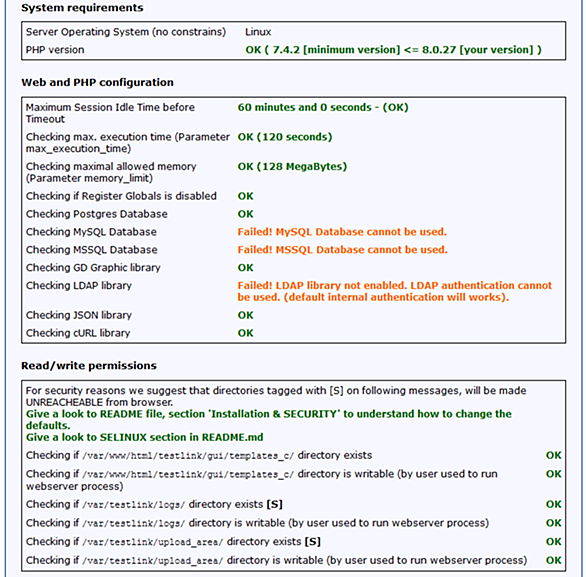Click templates_c 'directory exists' check line

pos(199,456)
